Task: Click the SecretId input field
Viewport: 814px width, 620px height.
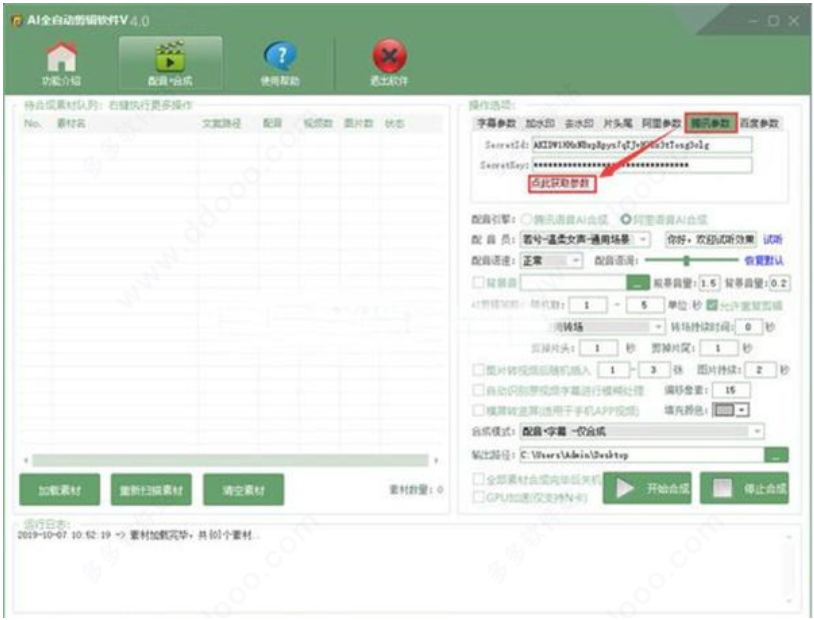Action: [x=642, y=145]
